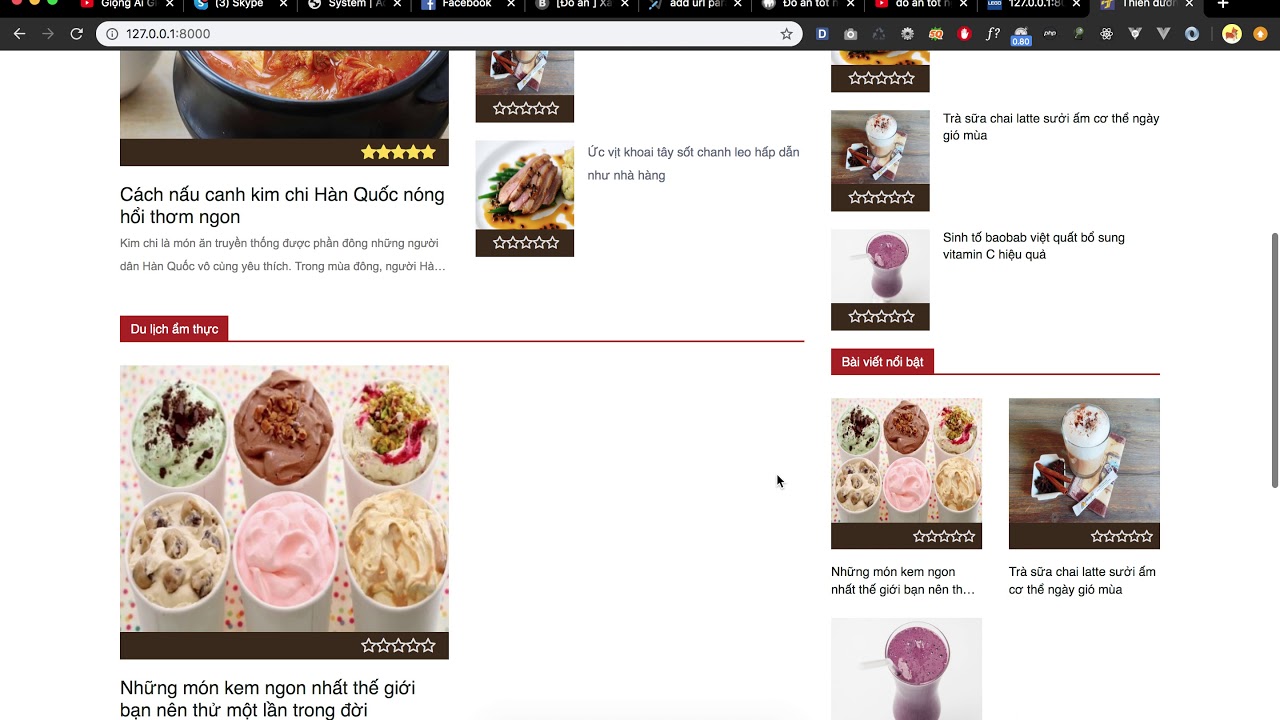Click the orange Chrome update arrow icon
This screenshot has height=720, width=1280.
(x=1260, y=34)
